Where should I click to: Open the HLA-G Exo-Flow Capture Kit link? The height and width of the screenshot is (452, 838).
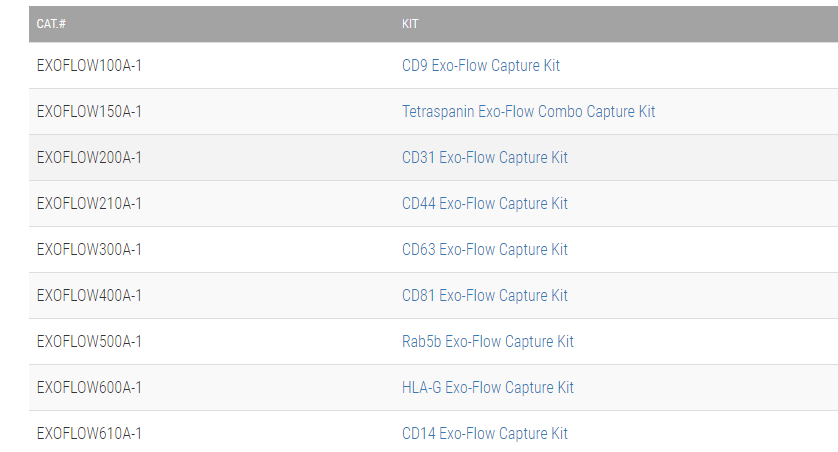pos(487,387)
